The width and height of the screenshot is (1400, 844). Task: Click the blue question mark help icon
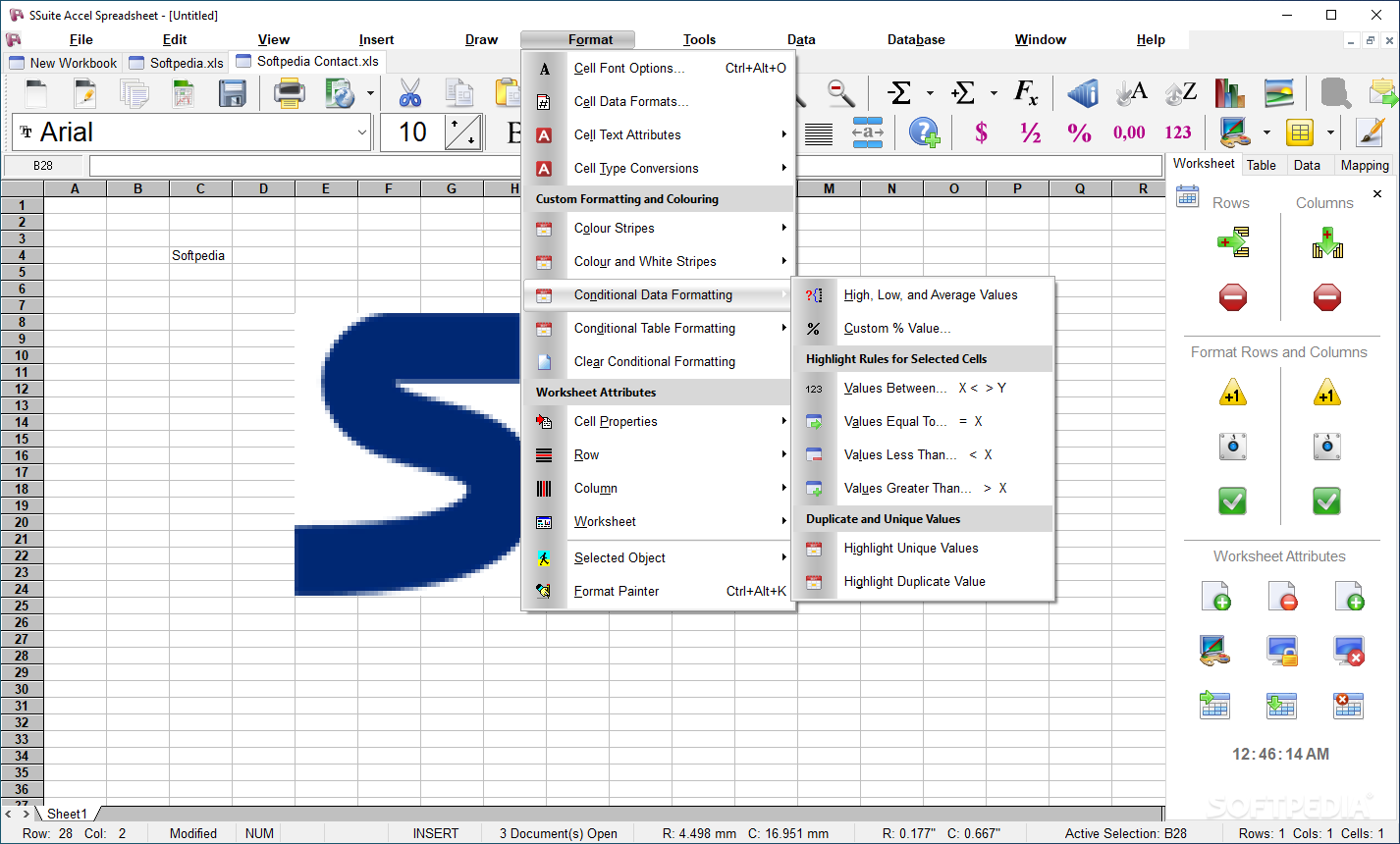(924, 132)
